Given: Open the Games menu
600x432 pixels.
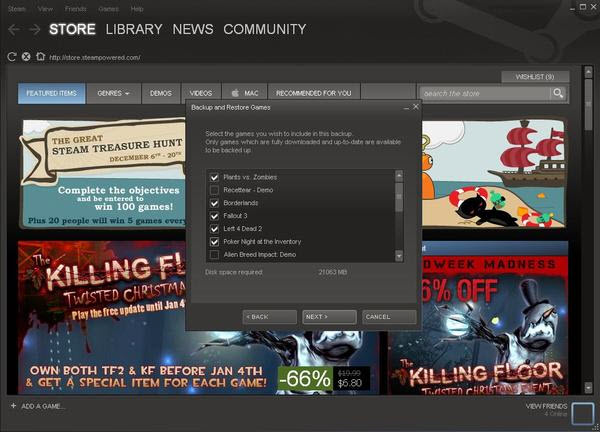Looking at the screenshot, I should click(108, 8).
